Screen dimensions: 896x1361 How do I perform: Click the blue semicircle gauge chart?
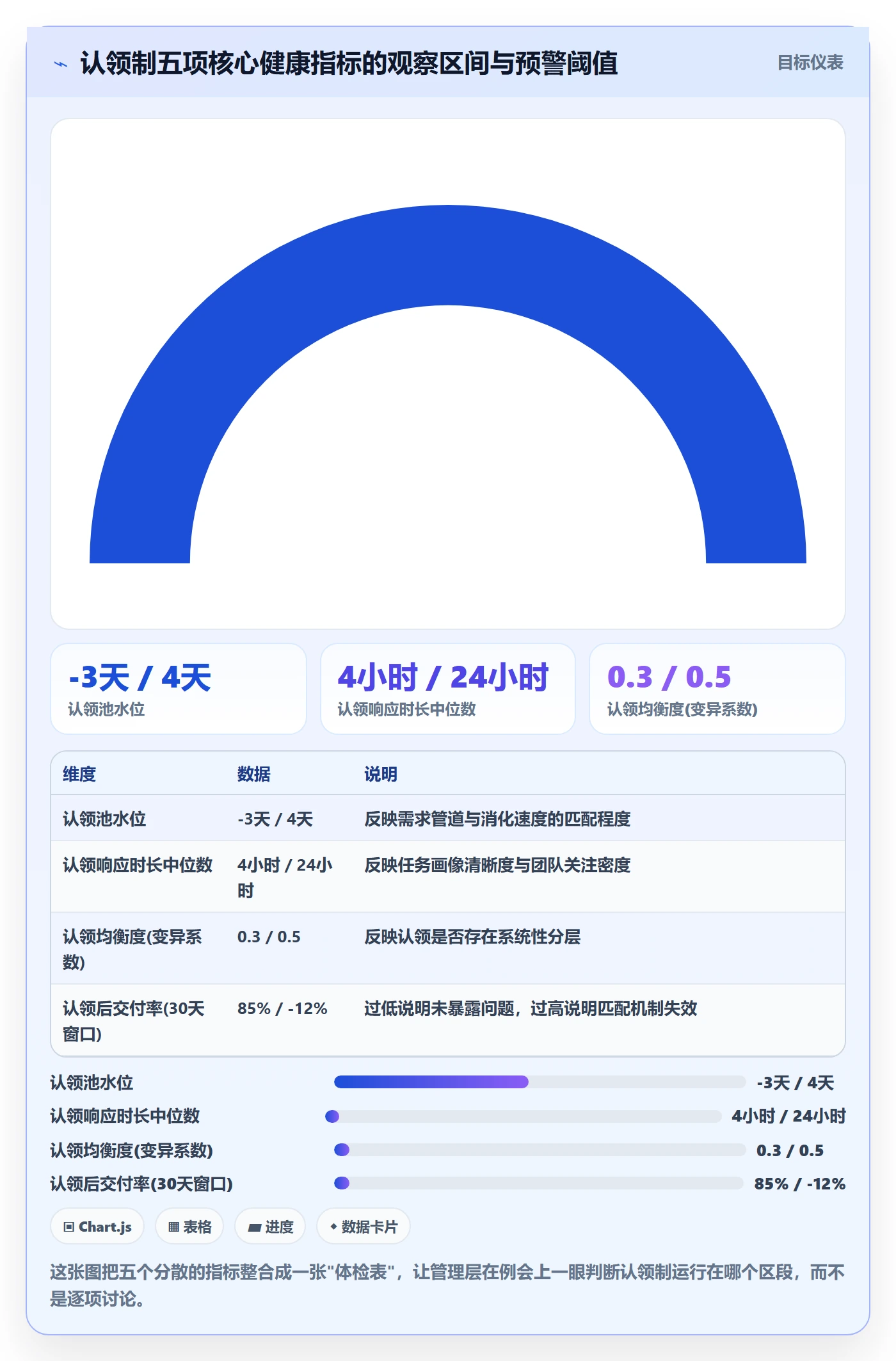tap(448, 384)
